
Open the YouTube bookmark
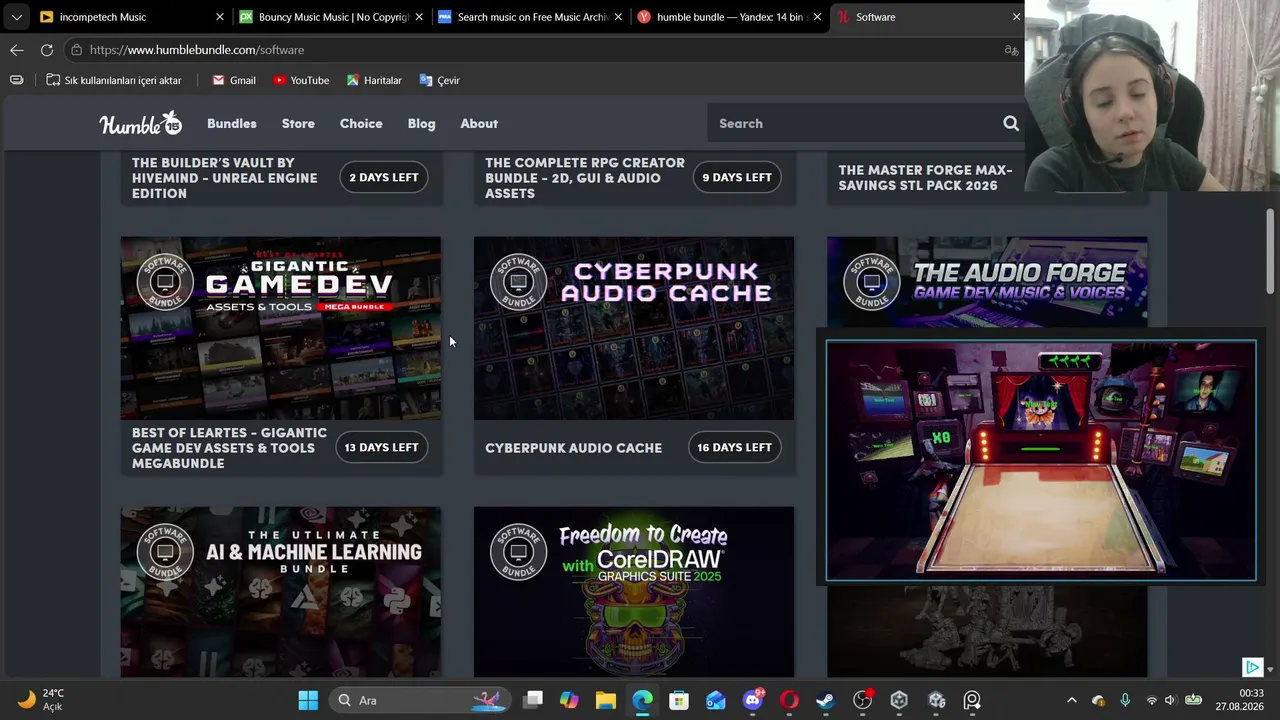[x=301, y=80]
